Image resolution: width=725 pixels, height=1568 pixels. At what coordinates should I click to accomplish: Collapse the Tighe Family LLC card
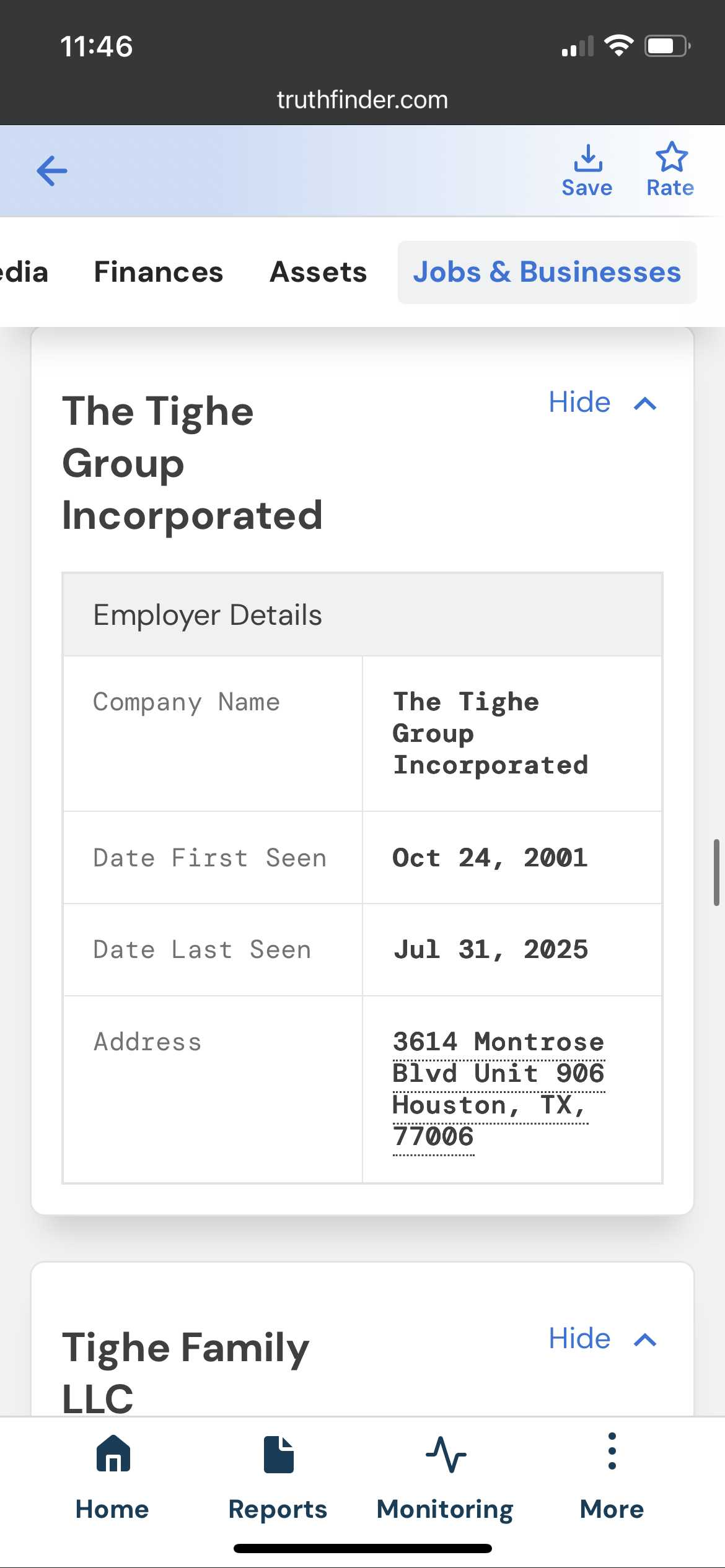[x=580, y=1339]
